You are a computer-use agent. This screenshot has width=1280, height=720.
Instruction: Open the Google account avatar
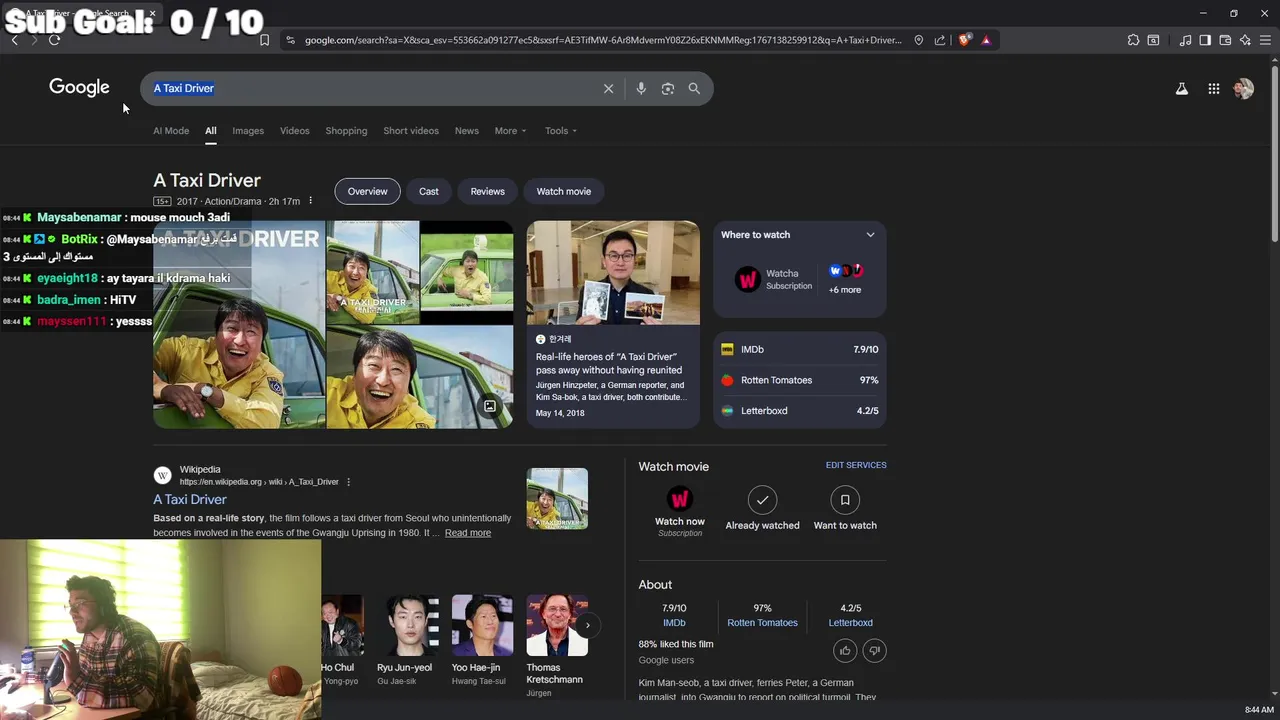(x=1243, y=88)
